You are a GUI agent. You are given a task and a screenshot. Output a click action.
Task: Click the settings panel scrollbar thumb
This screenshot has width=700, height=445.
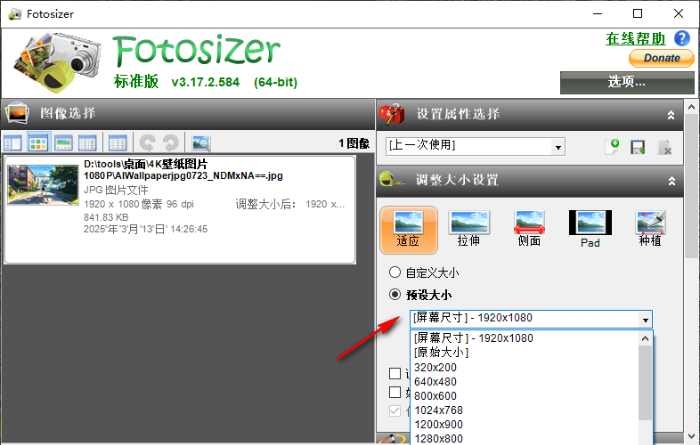tap(692, 187)
